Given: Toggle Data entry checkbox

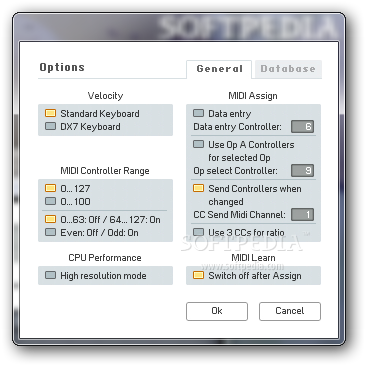Looking at the screenshot, I should [198, 113].
